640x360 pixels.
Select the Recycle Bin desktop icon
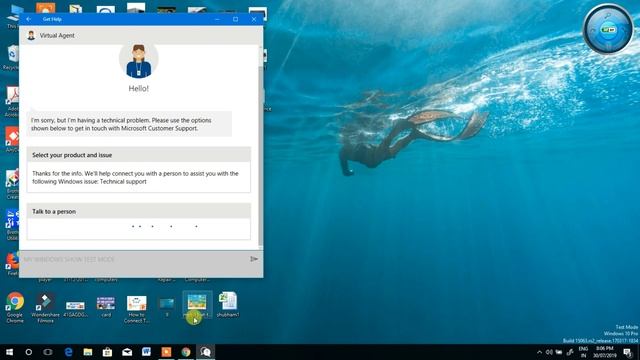(x=11, y=57)
